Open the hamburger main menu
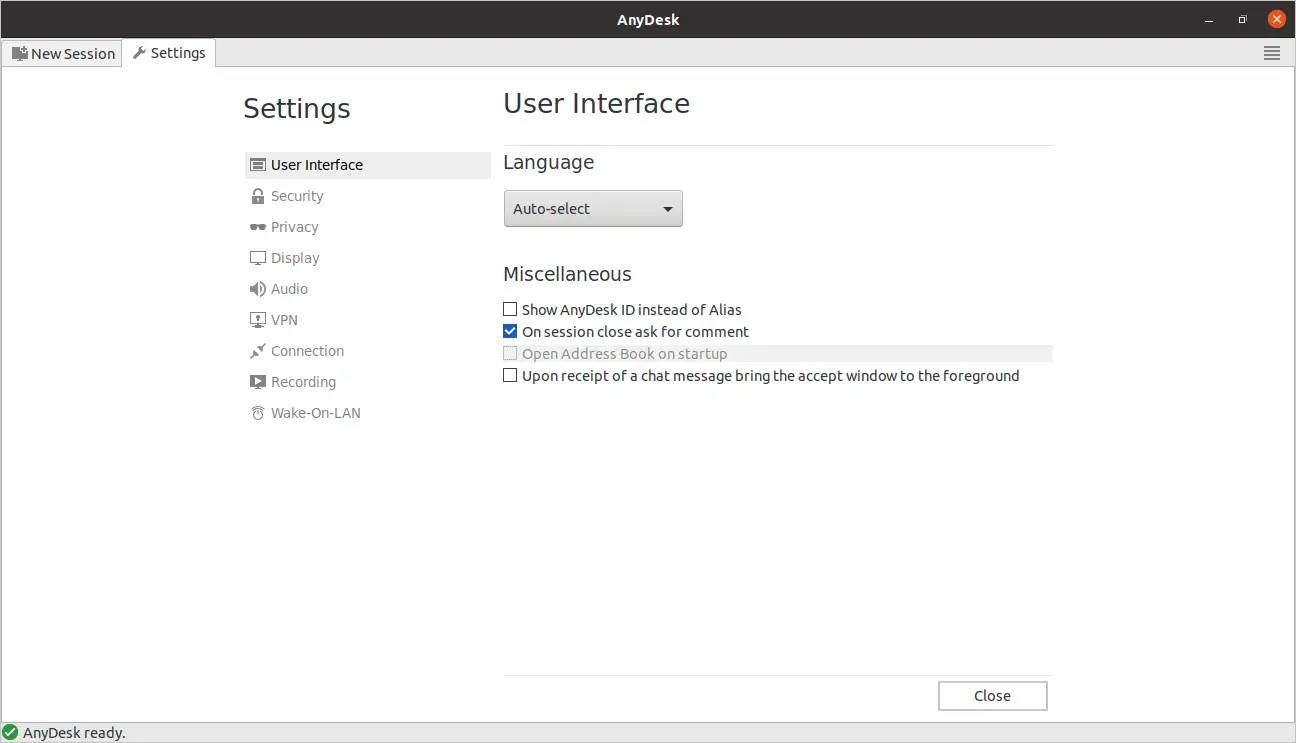This screenshot has width=1296, height=743. click(x=1272, y=54)
